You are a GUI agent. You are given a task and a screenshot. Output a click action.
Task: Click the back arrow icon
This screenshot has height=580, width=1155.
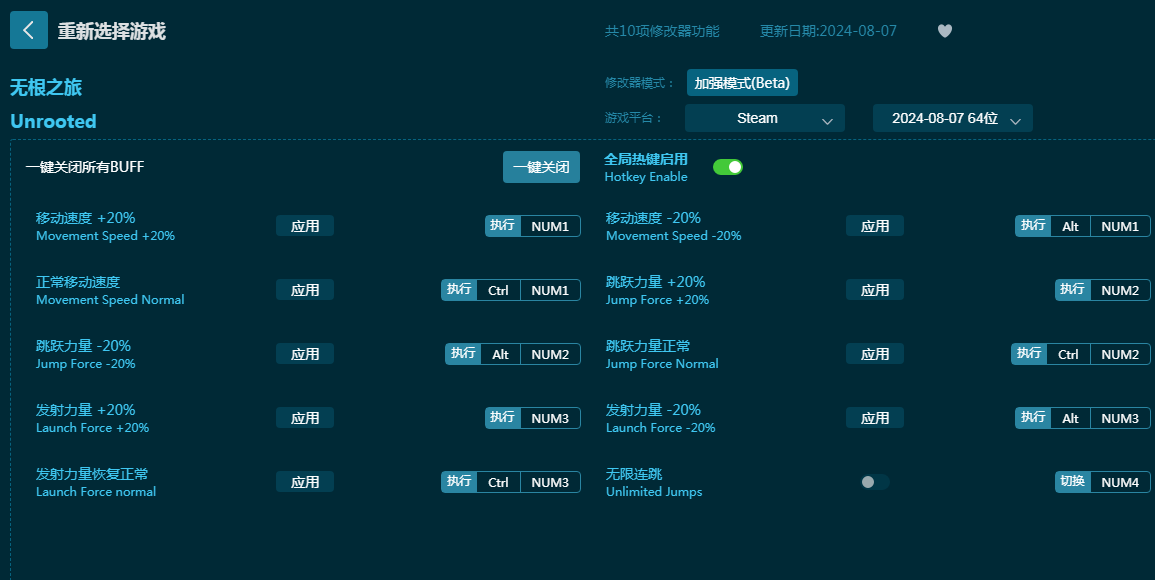click(28, 30)
